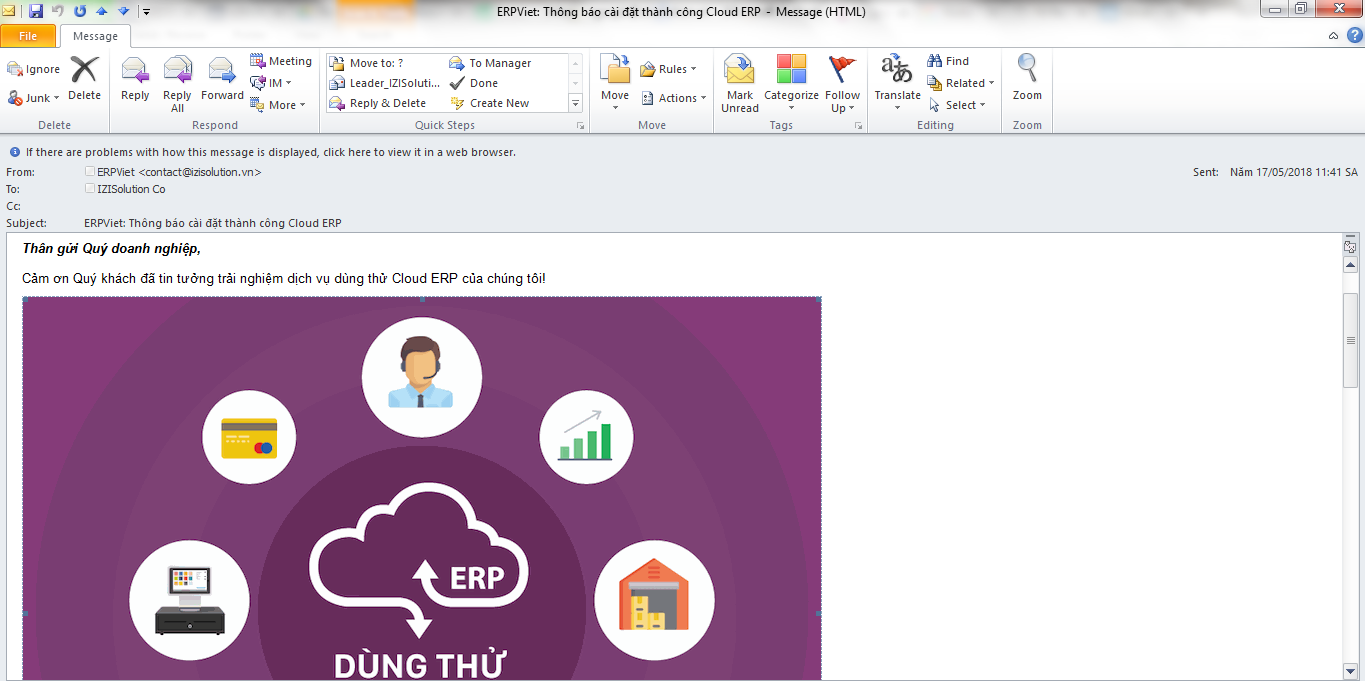Expand the Related dropdown

pyautogui.click(x=961, y=83)
